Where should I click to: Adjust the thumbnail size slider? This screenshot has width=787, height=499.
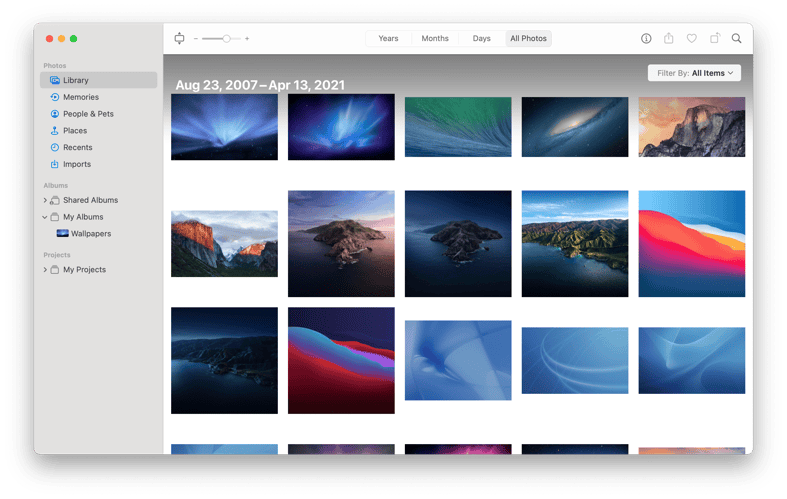221,39
